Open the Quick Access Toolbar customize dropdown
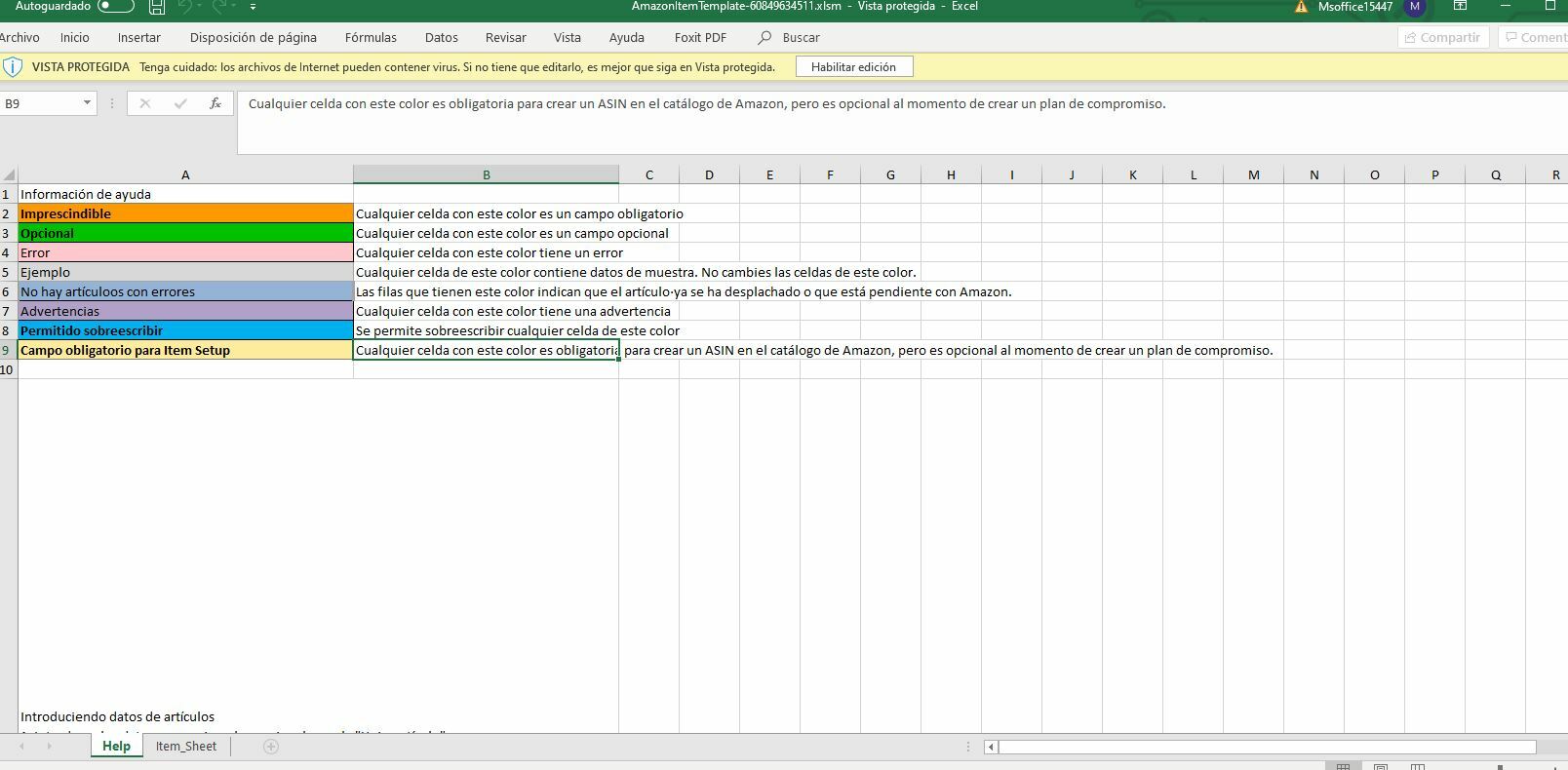This screenshot has width=1568, height=770. pos(254,6)
